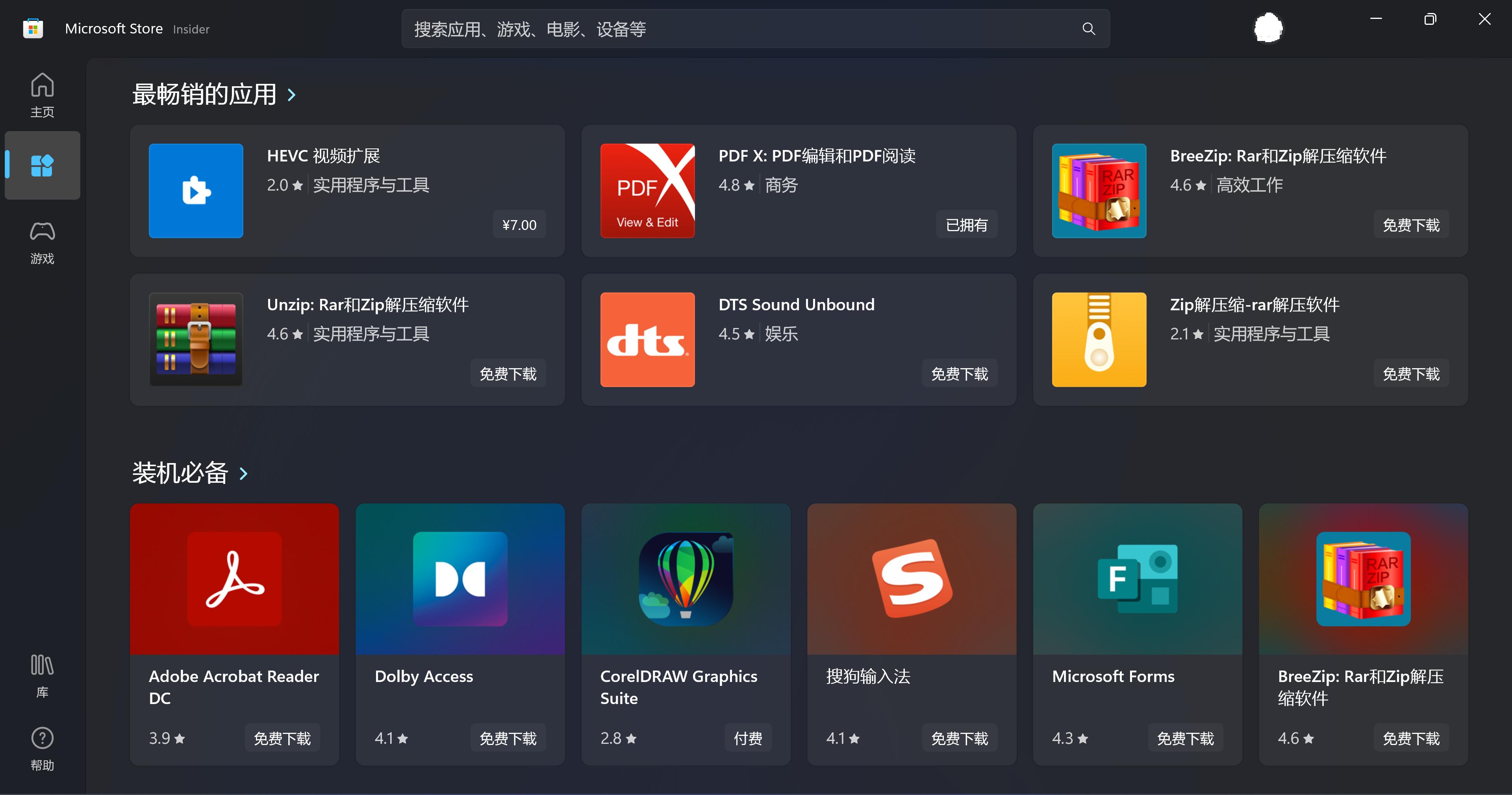Screen dimensions: 1512x795
Task: Click 免费下载 for Adobe Acrobat Reader DC
Action: tap(282, 738)
